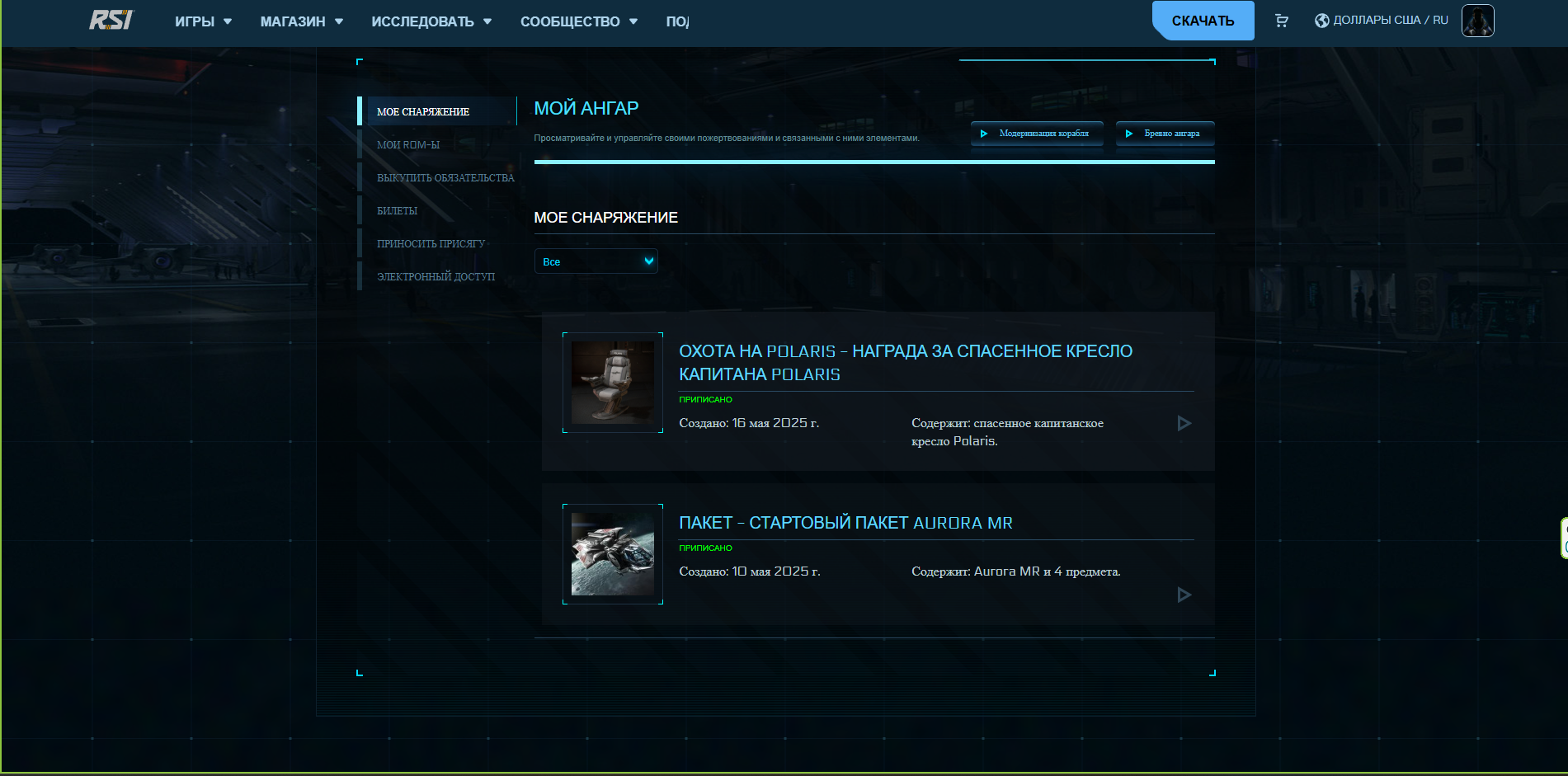Screen dimensions: 1568x776
Task: Click ПРИПИСАНО label under Aurora package
Action: 705,548
